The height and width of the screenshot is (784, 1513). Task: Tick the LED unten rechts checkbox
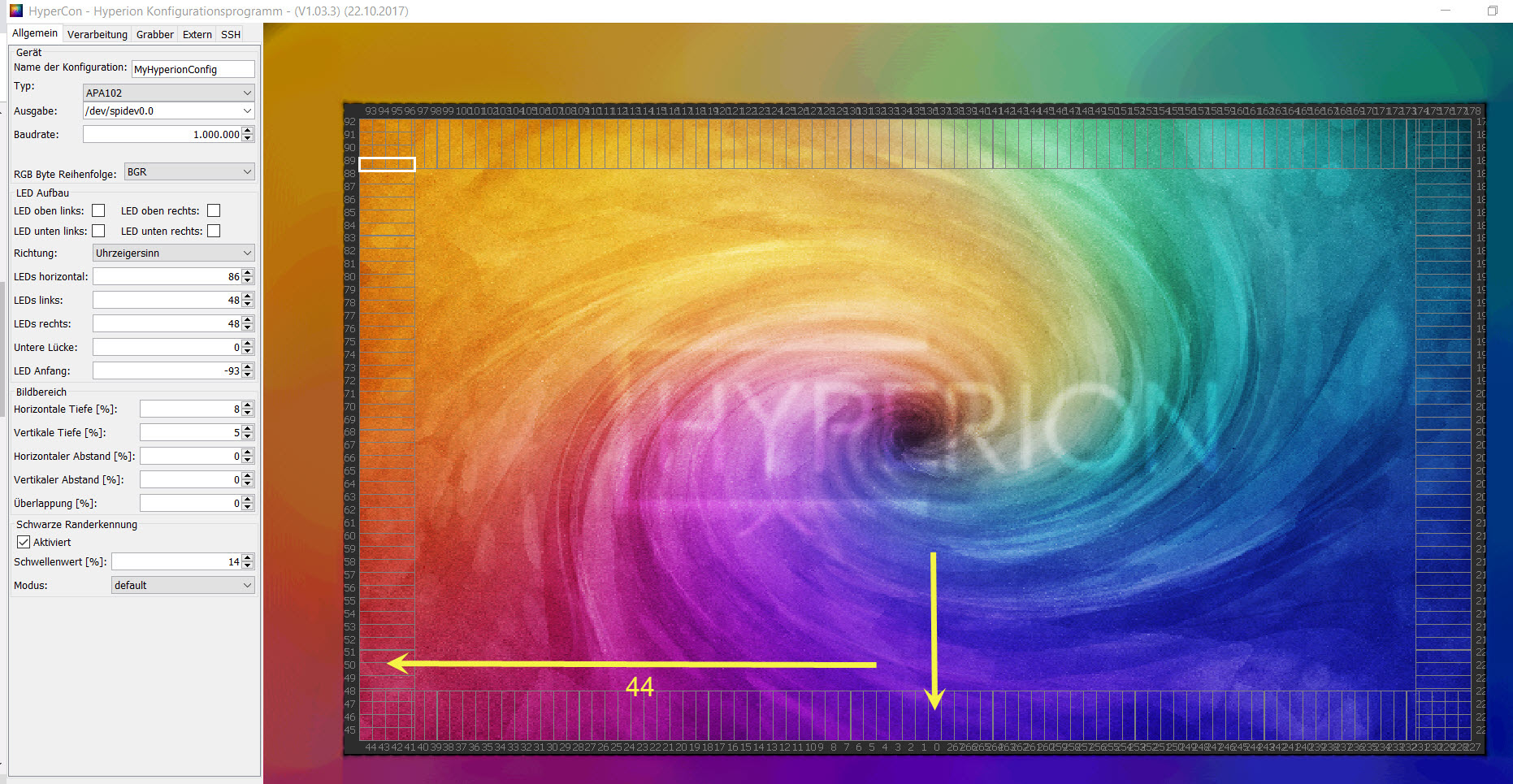[214, 232]
